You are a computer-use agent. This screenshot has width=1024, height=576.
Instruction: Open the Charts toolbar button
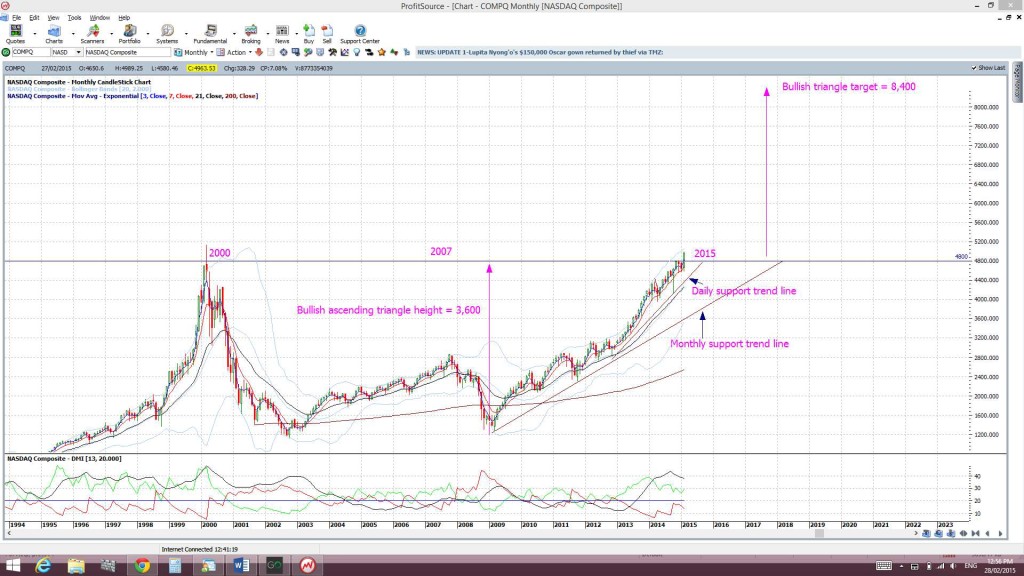tap(54, 33)
